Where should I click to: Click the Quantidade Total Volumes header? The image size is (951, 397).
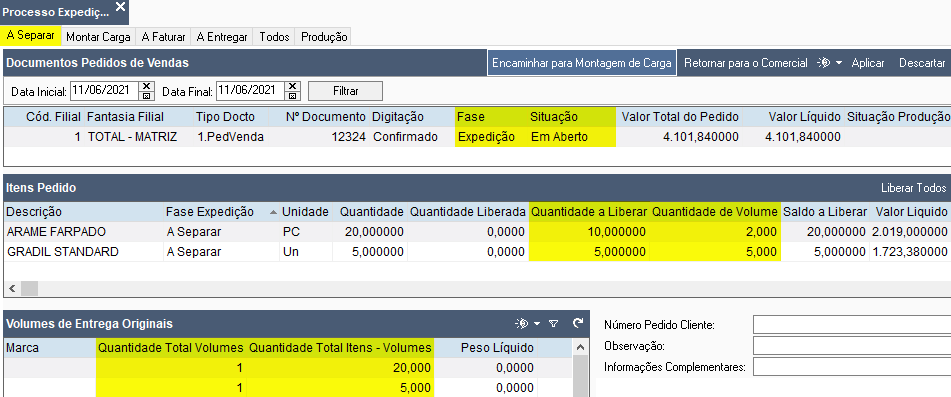click(x=171, y=348)
